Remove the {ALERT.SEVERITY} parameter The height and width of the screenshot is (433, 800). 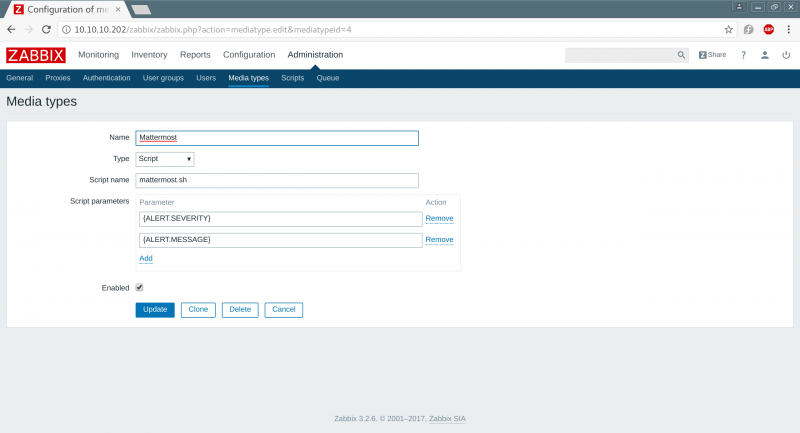click(x=439, y=218)
